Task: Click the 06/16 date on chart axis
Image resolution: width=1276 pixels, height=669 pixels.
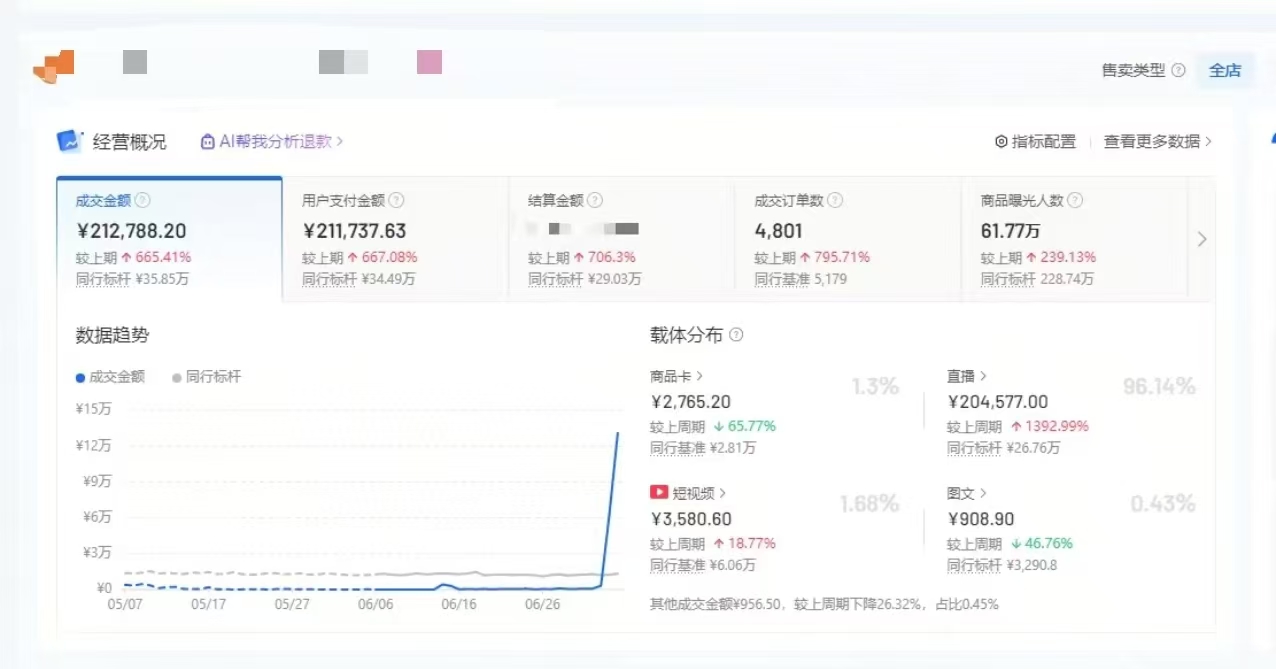Action: (457, 604)
